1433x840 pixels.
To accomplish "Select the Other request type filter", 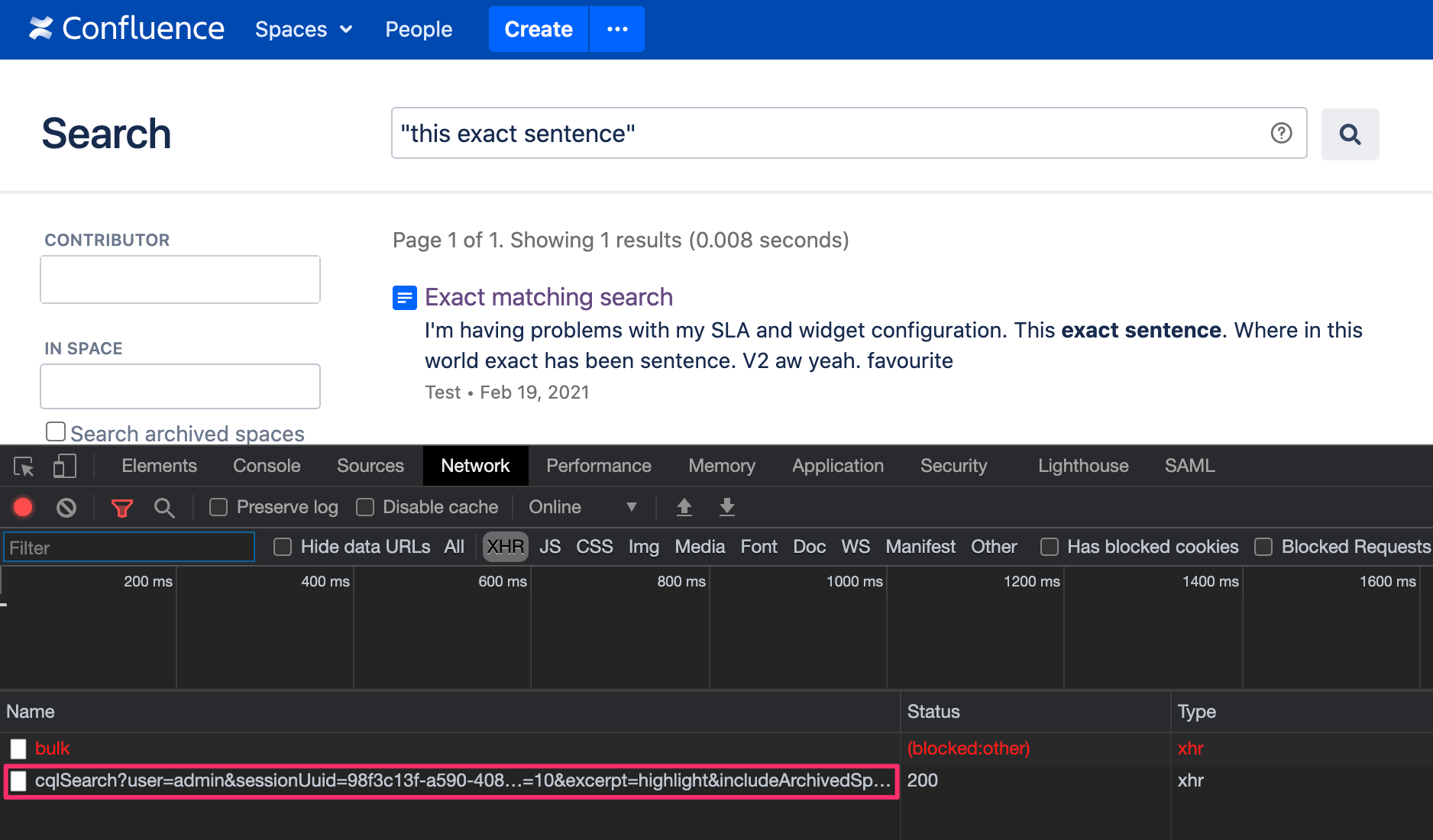I will click(x=994, y=547).
